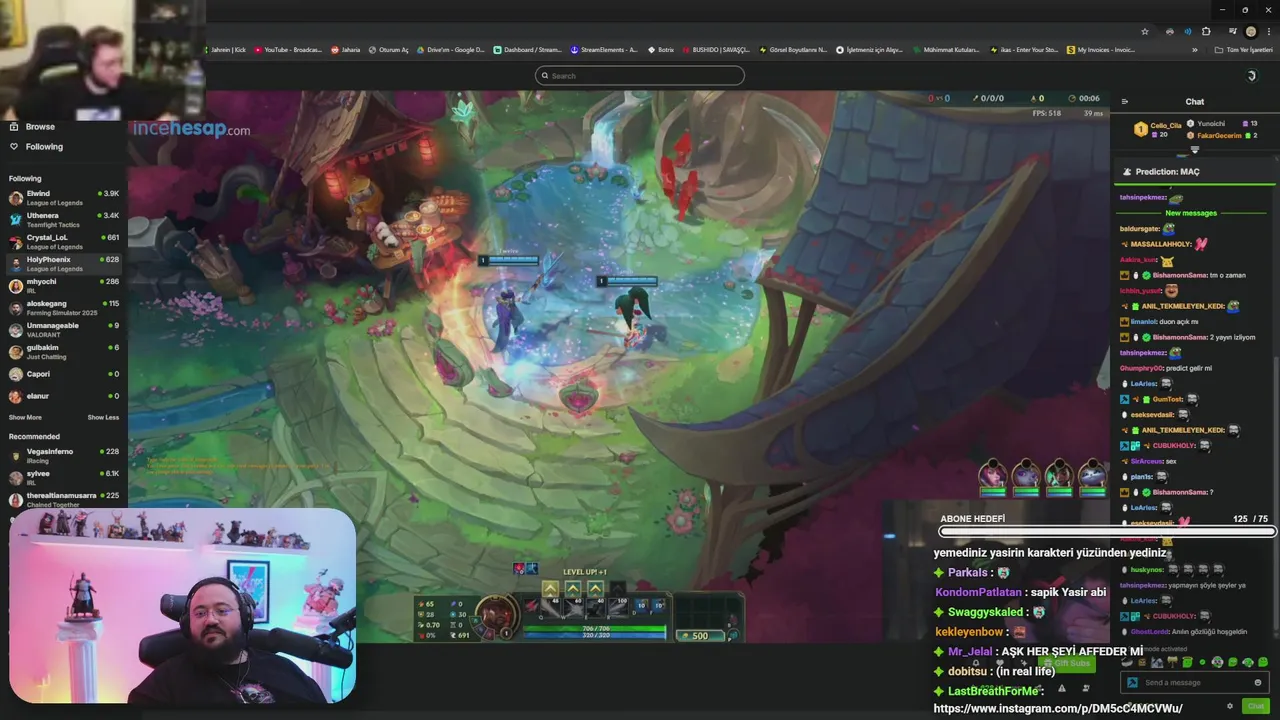
Task: Focus the Send a message input
Action: [x=1195, y=682]
